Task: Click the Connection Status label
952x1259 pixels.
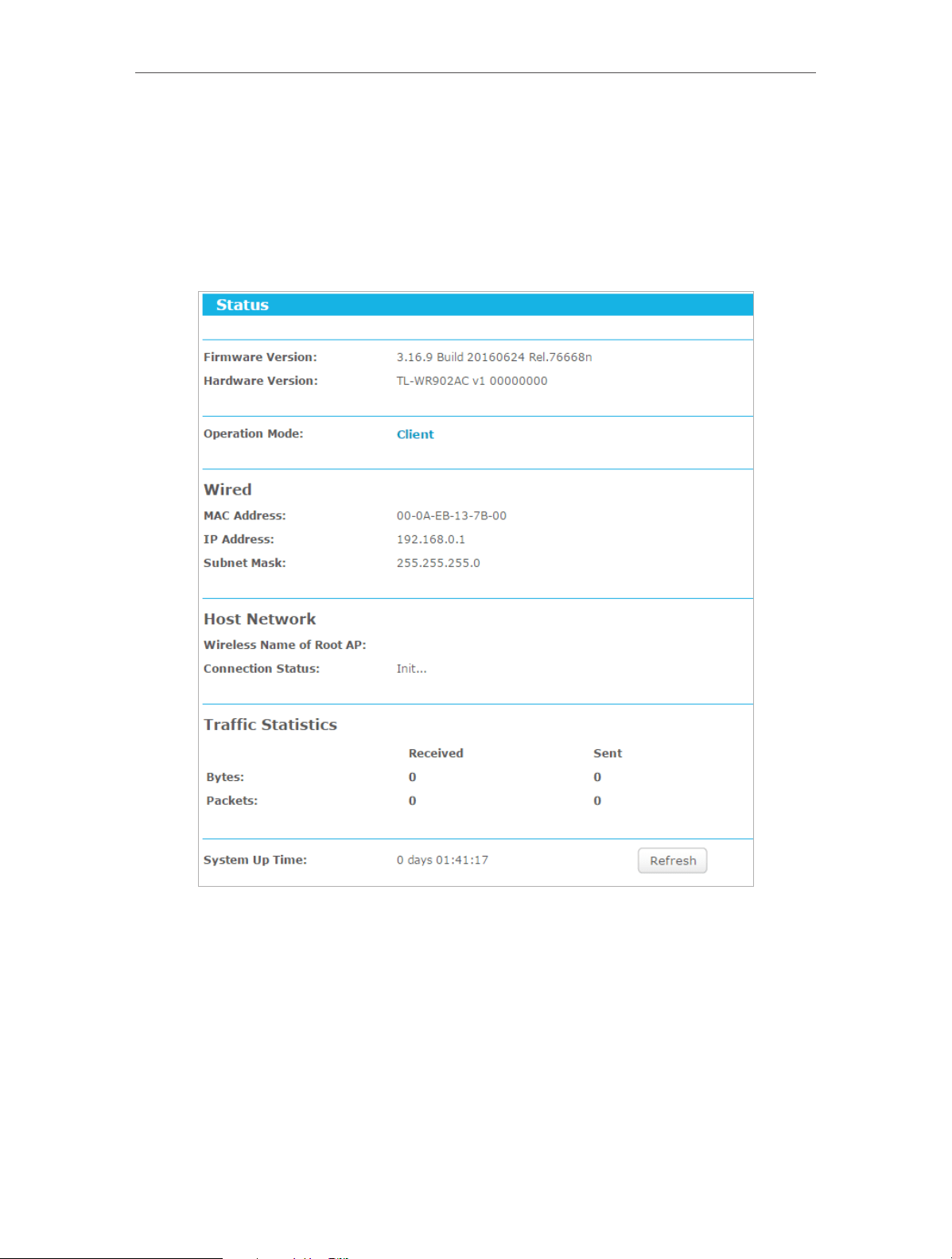Action: coord(262,669)
